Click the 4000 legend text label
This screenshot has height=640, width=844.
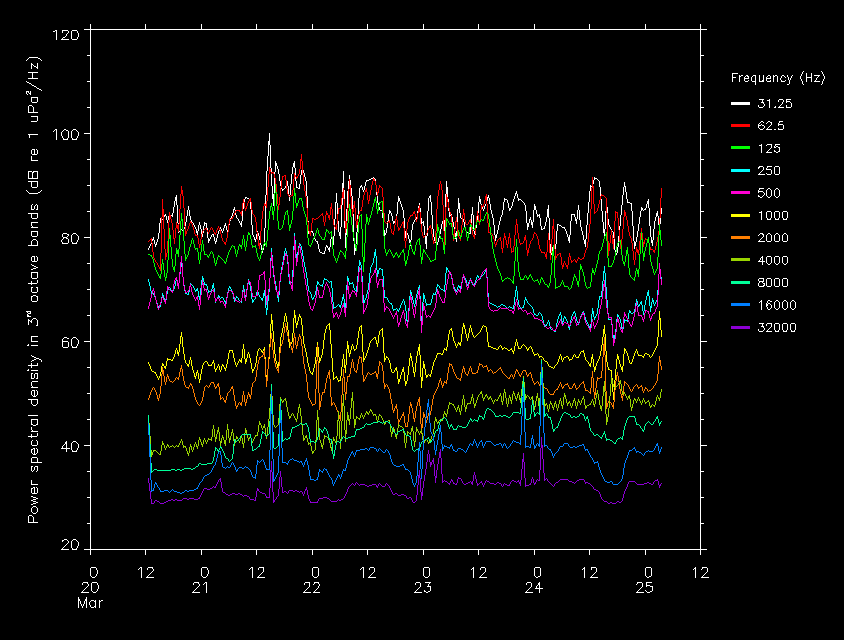(777, 260)
